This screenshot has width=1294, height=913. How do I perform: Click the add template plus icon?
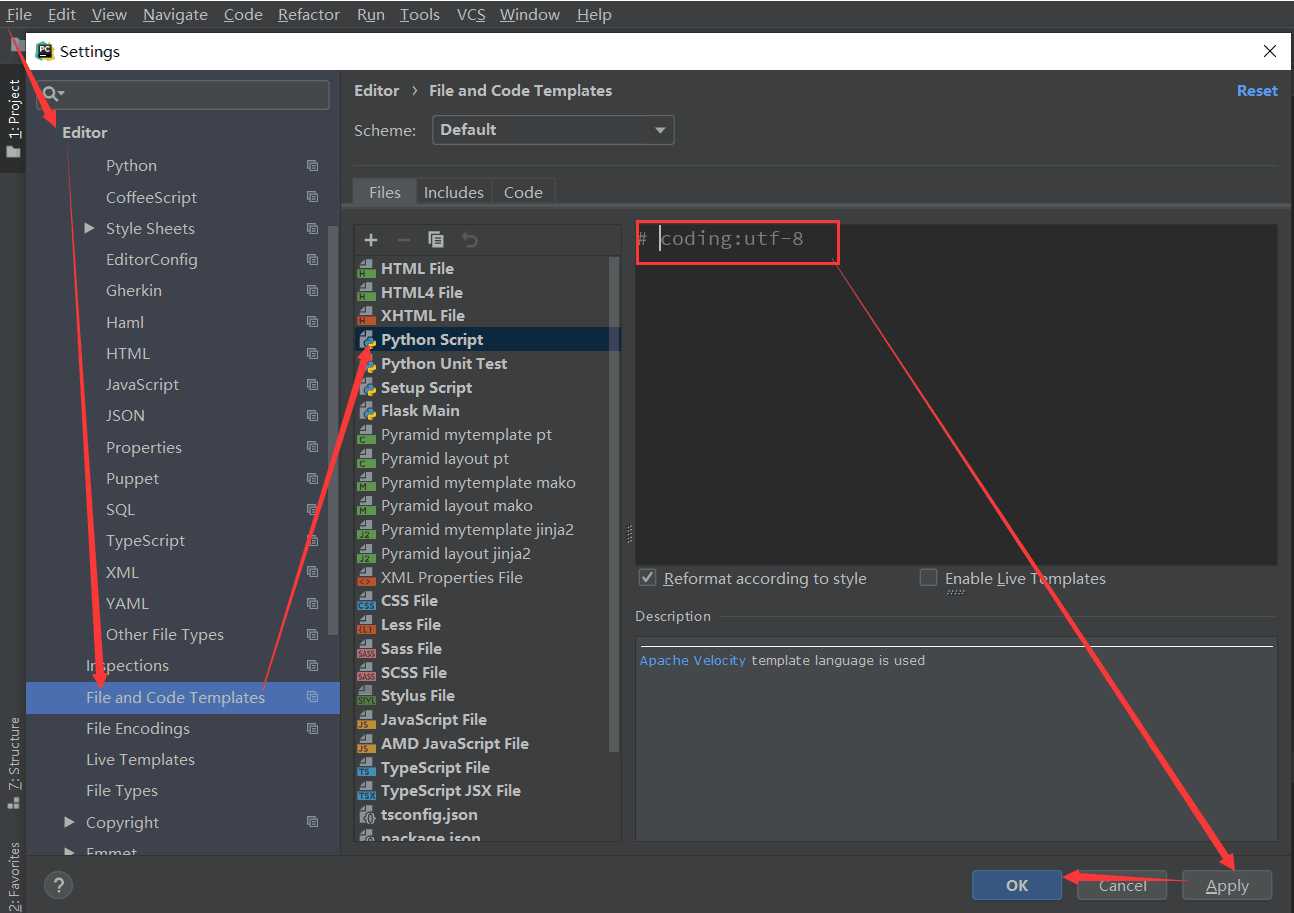[x=371, y=240]
